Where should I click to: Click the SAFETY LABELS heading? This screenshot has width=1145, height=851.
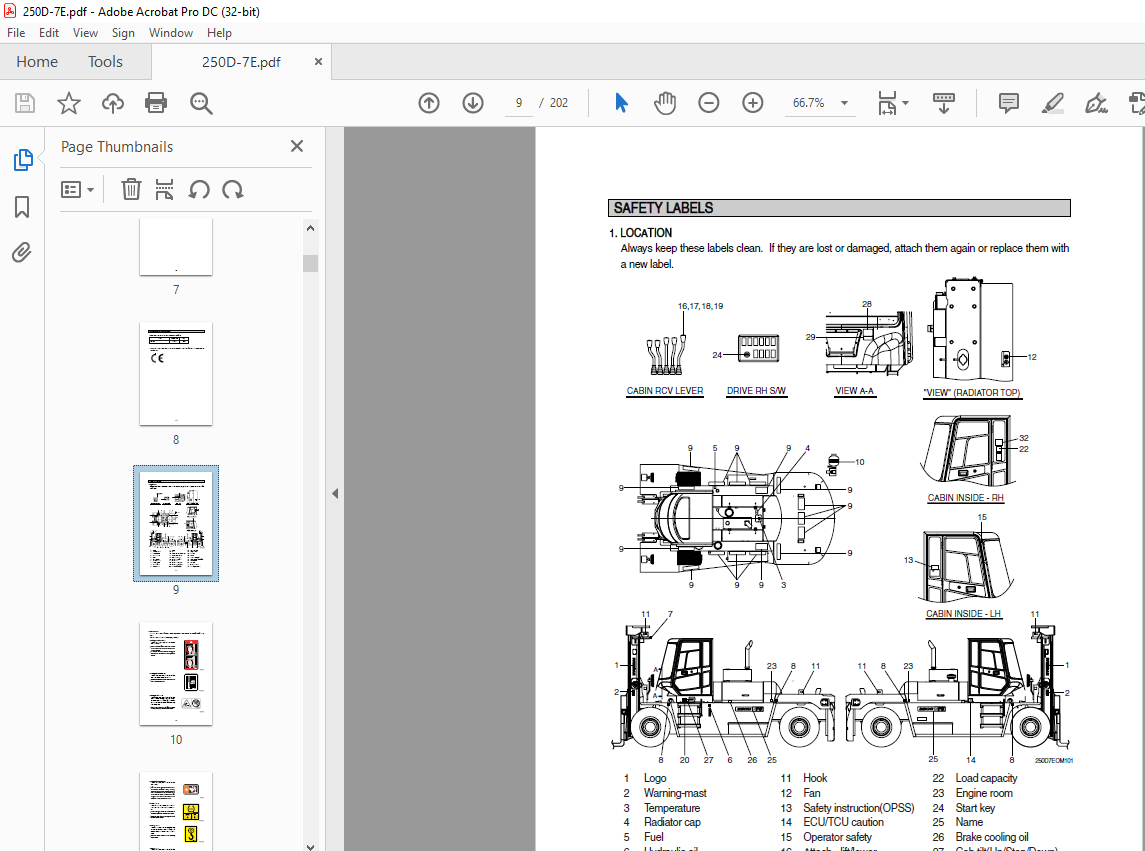(663, 208)
